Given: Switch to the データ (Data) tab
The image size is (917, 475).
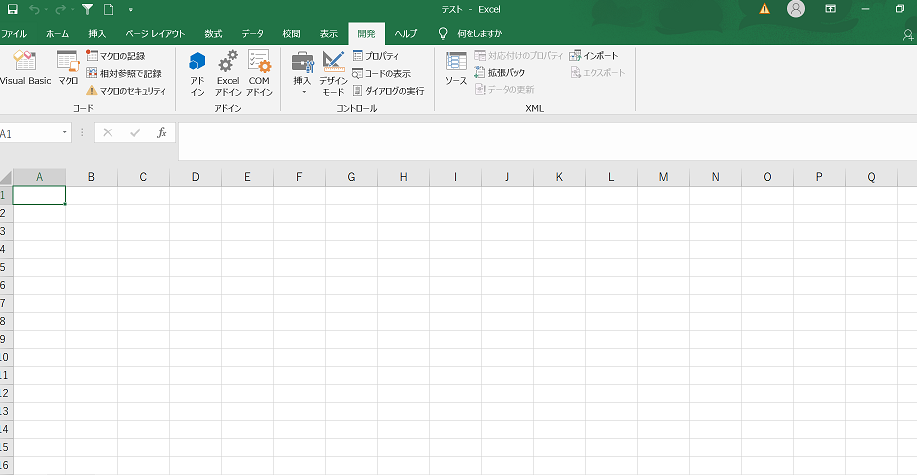Looking at the screenshot, I should (x=253, y=33).
